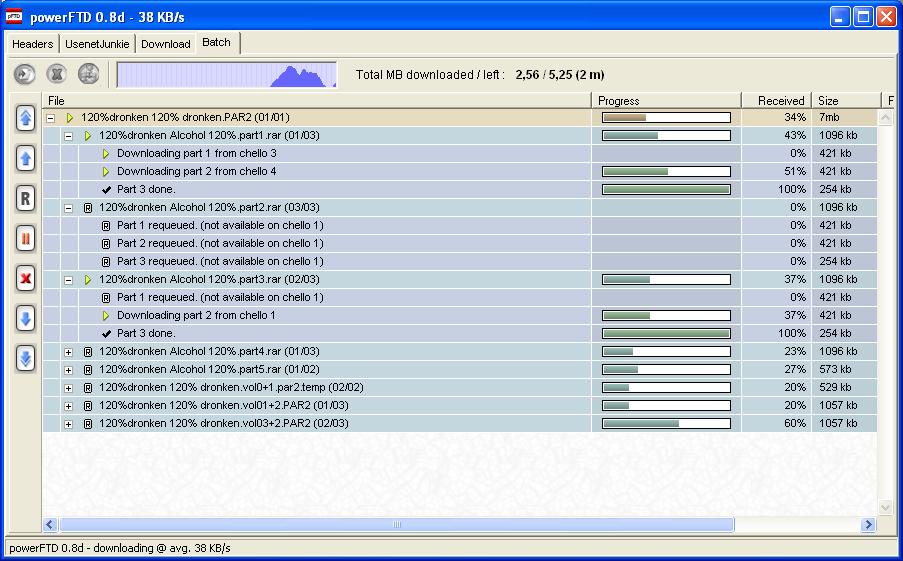Click the play icon beside Downloading part 2 from chello 1
The height and width of the screenshot is (561, 903).
[x=105, y=316]
